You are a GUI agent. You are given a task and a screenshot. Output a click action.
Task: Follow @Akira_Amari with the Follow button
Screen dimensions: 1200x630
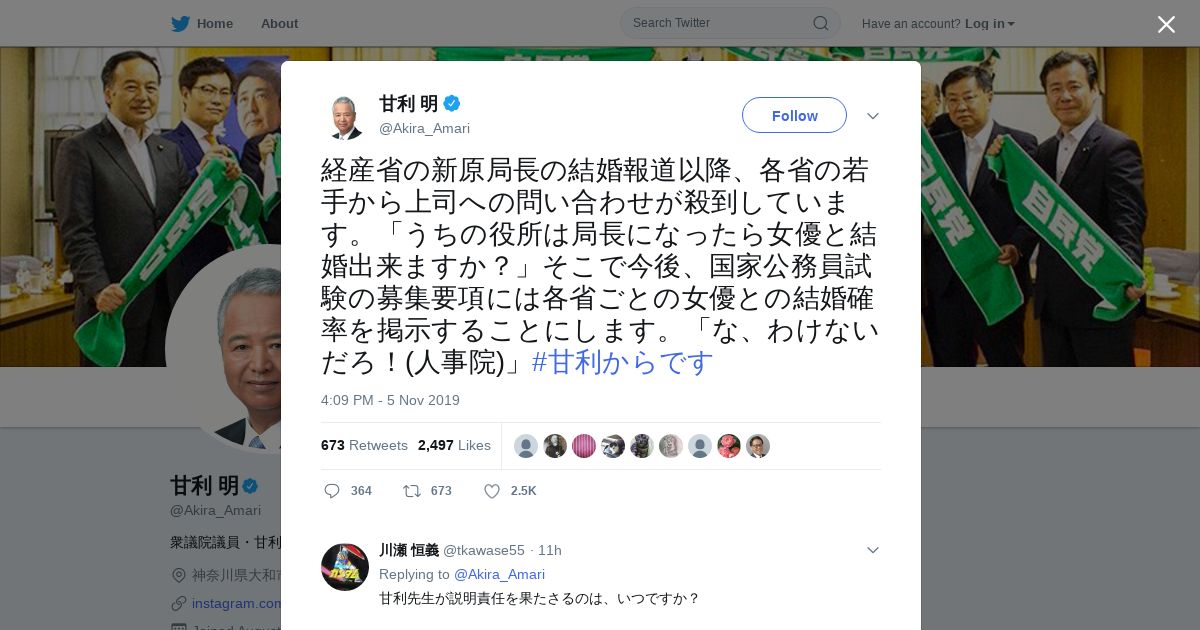coord(794,115)
